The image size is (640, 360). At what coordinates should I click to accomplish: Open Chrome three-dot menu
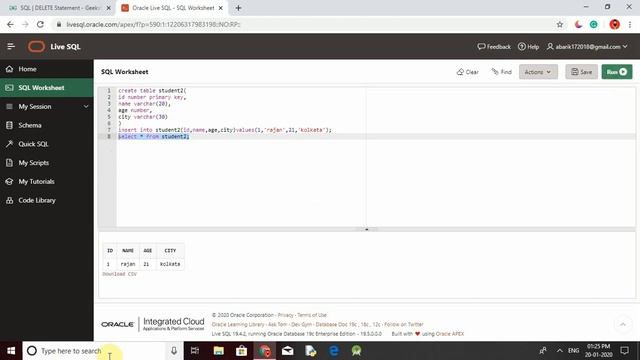[x=630, y=24]
